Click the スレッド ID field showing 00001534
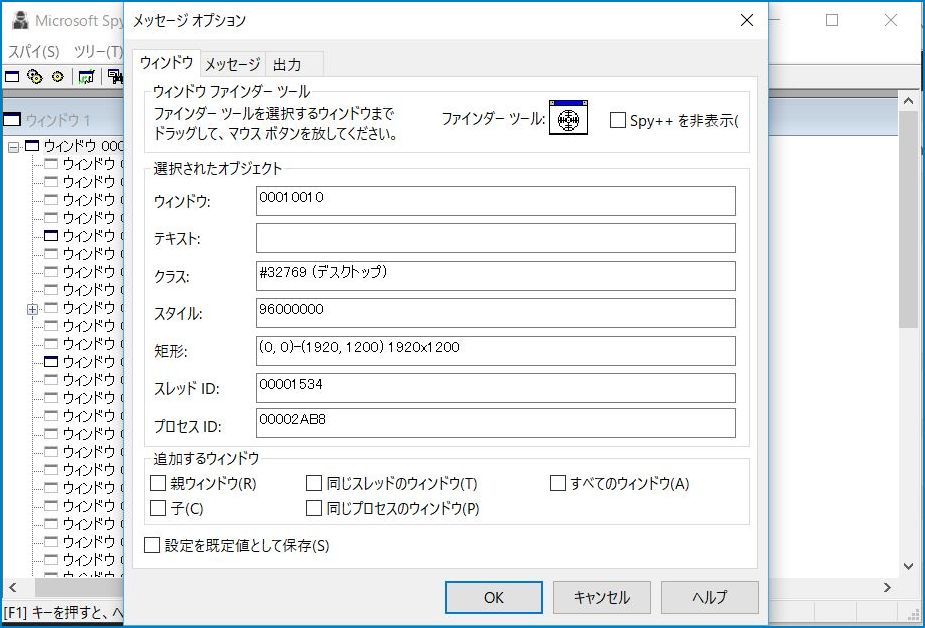This screenshot has width=925, height=628. tap(496, 388)
